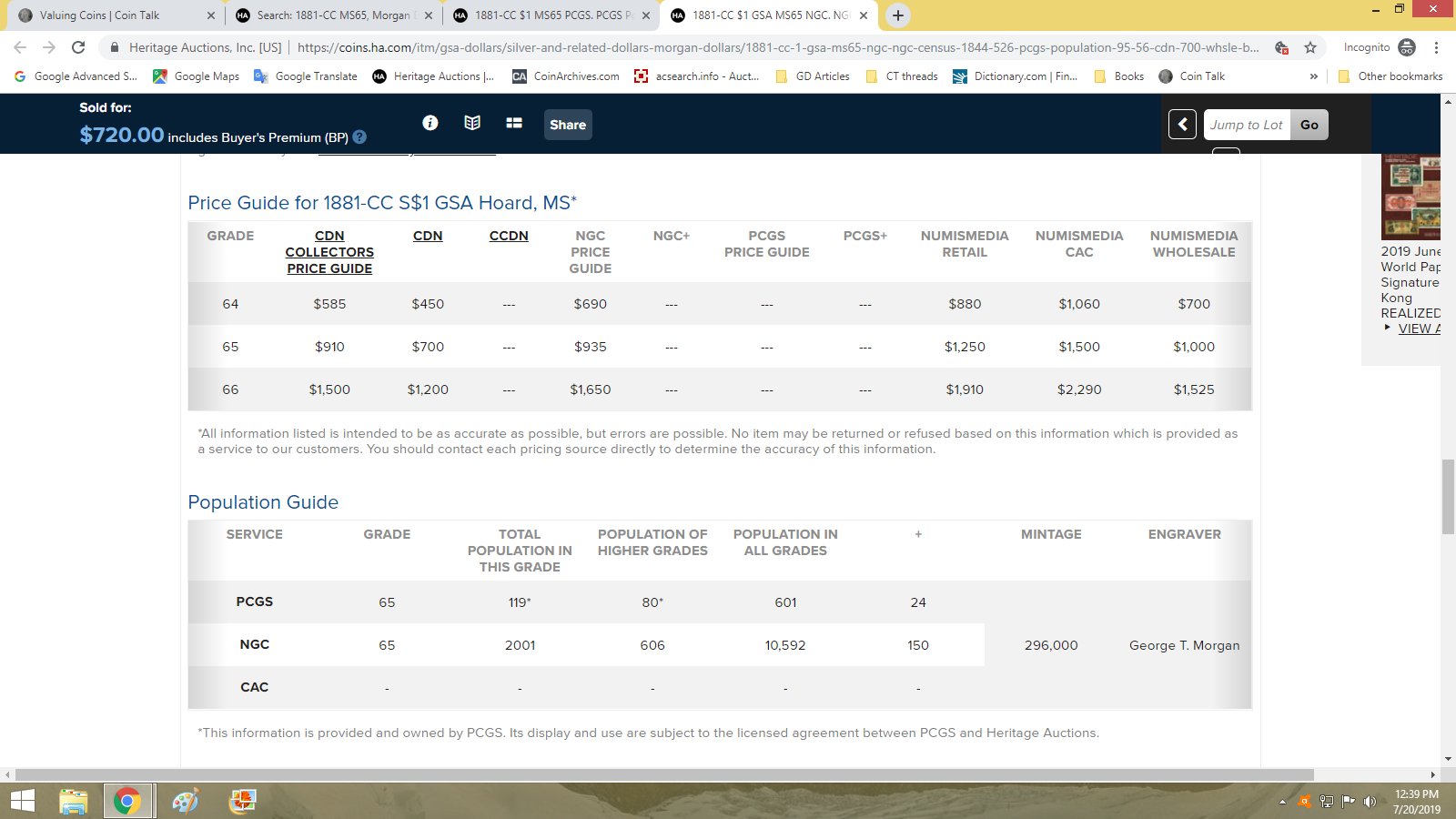Screen dimensions: 1456x819
Task: Expand the hidden bookmarks overflow chevron
Action: point(1313,76)
